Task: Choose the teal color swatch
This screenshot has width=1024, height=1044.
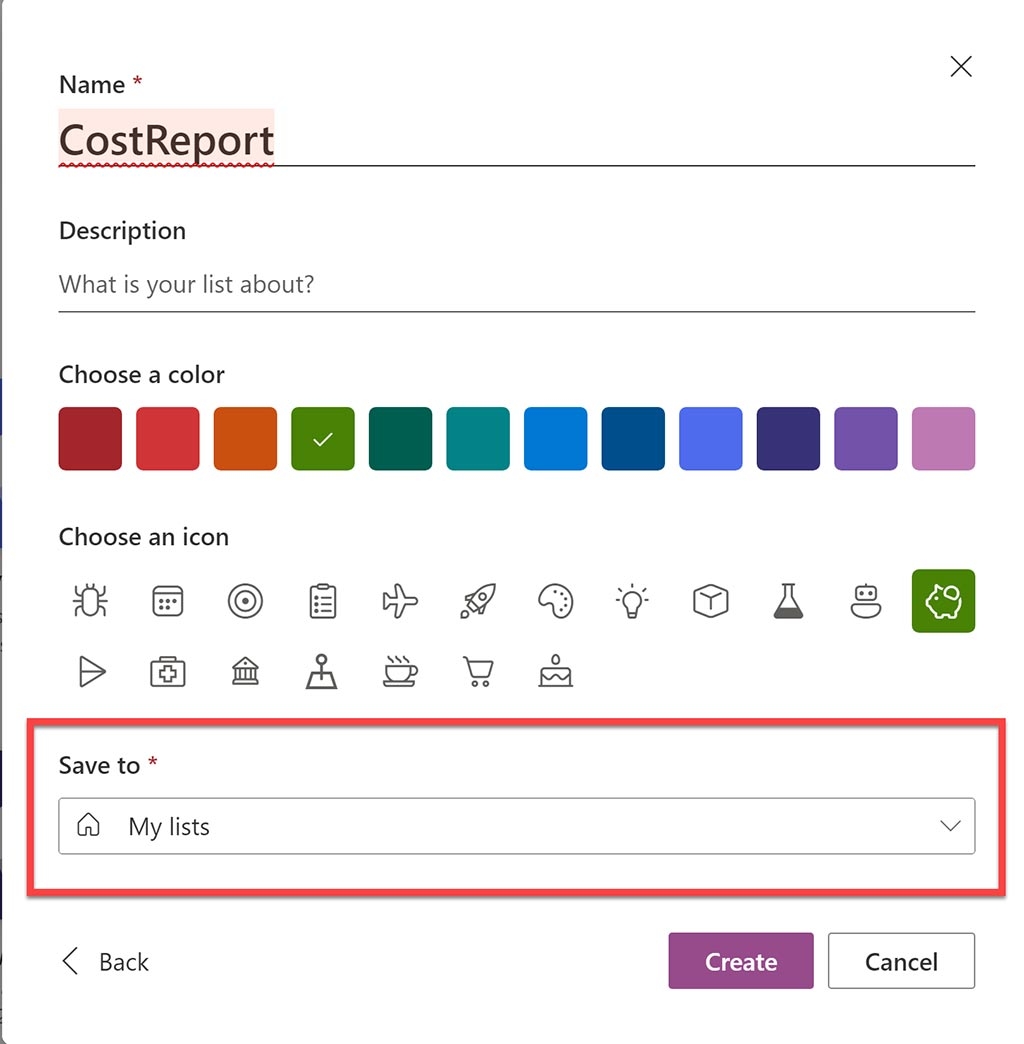Action: 478,438
